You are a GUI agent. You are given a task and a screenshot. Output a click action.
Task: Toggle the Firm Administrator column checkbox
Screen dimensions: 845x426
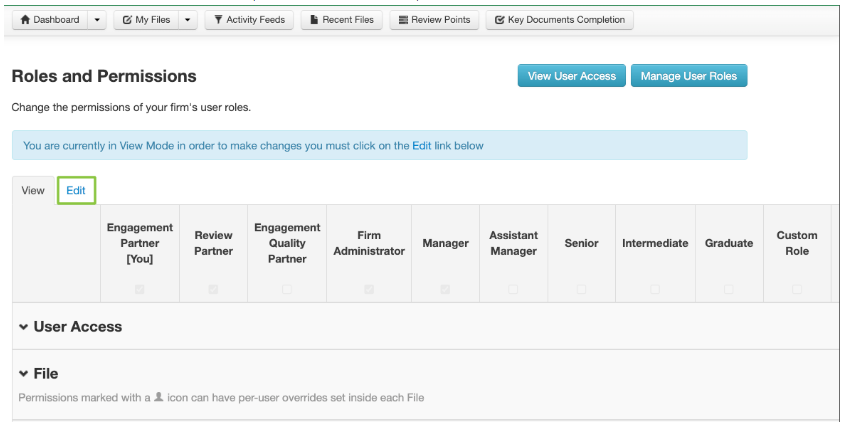click(369, 289)
